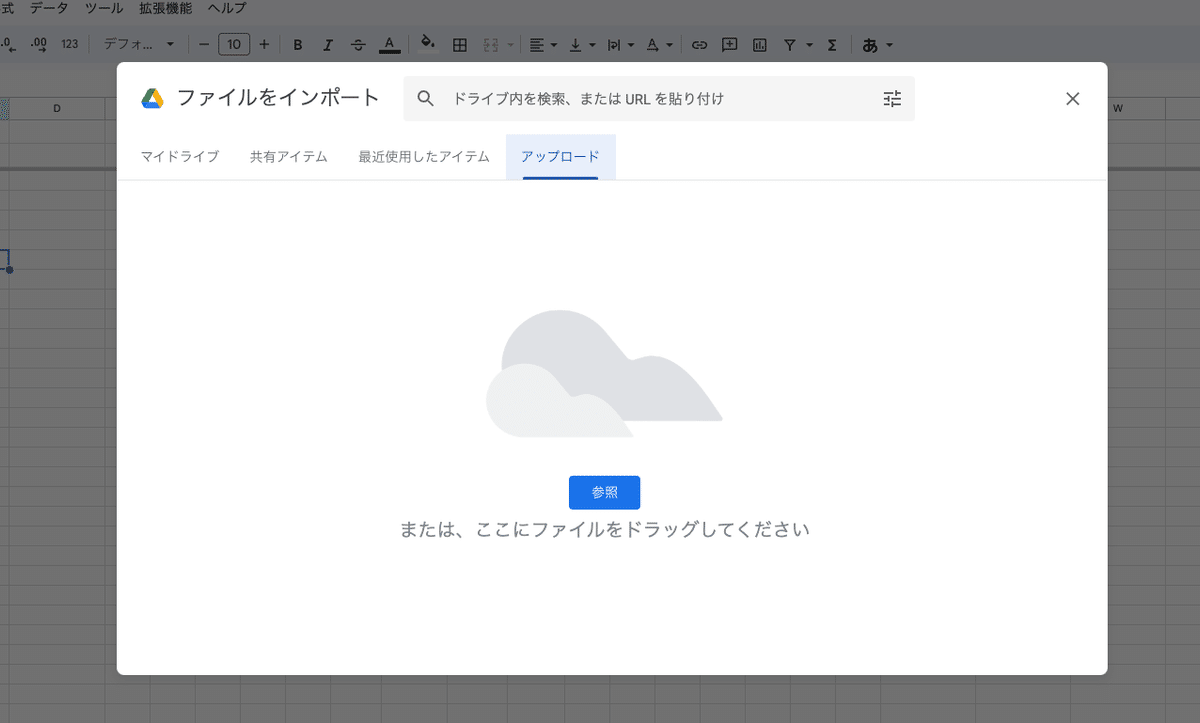Open the text wrapping dropdown

pos(620,44)
